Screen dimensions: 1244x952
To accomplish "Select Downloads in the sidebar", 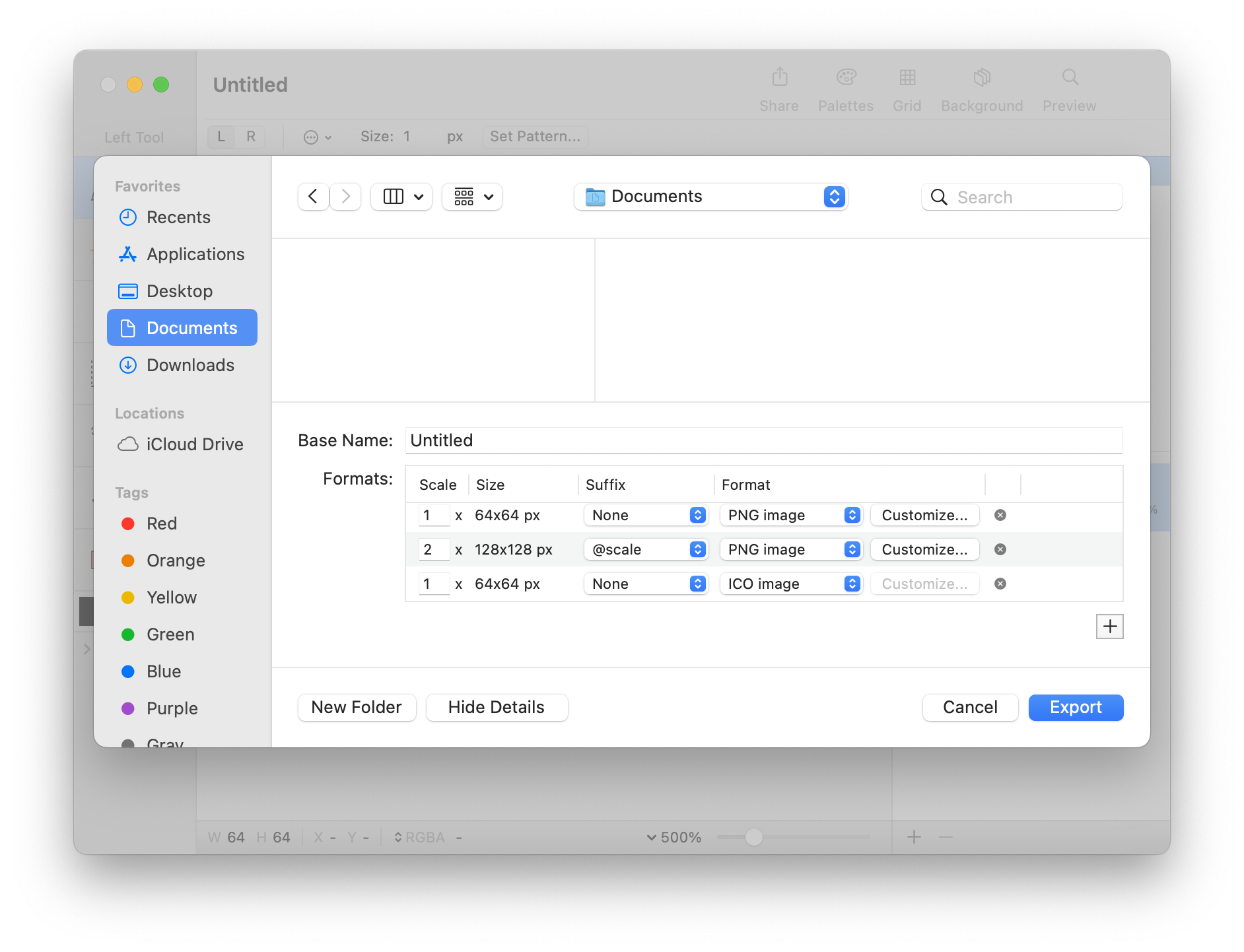I will (190, 365).
